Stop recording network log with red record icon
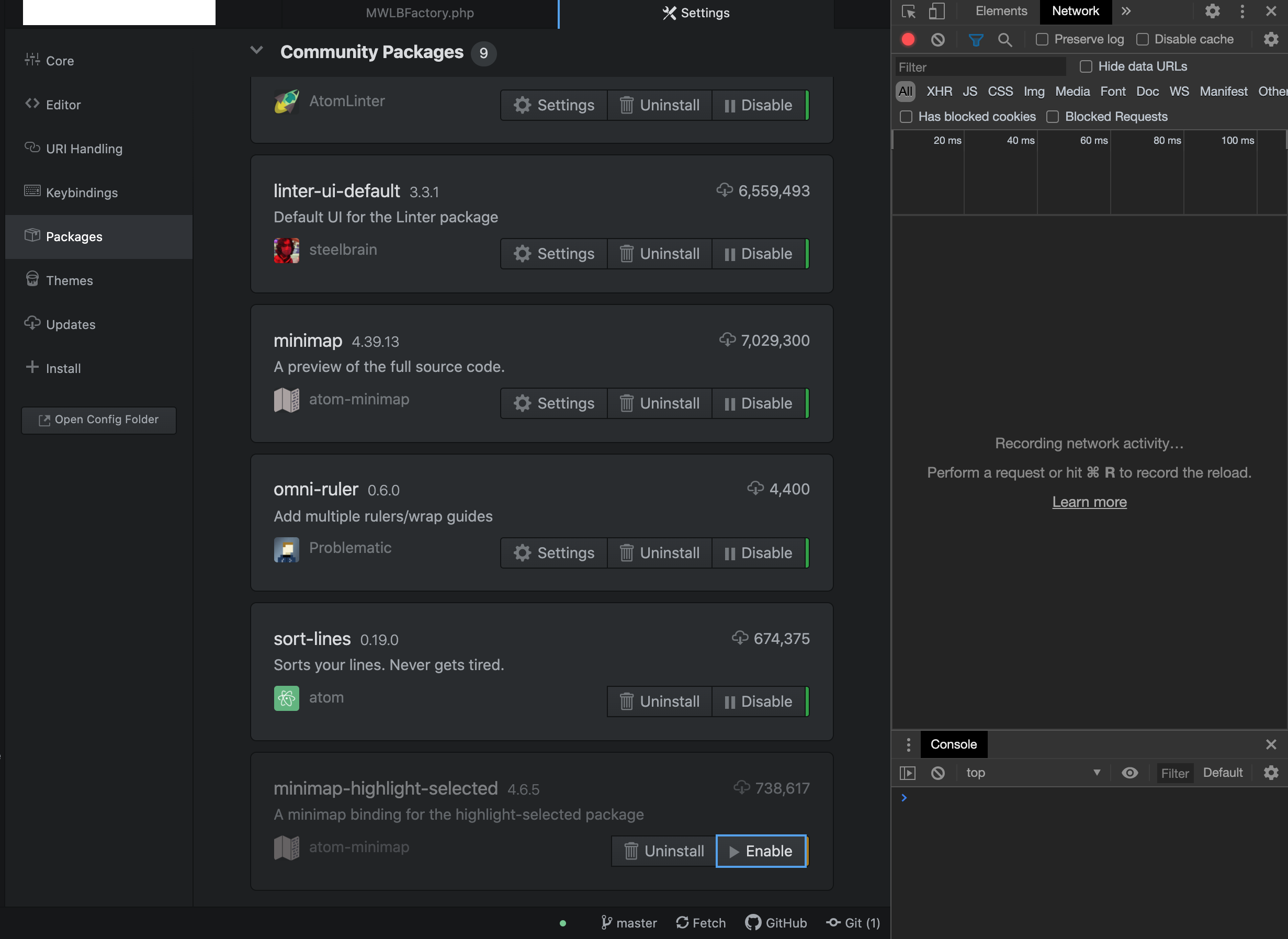The width and height of the screenshot is (1288, 939). point(908,39)
